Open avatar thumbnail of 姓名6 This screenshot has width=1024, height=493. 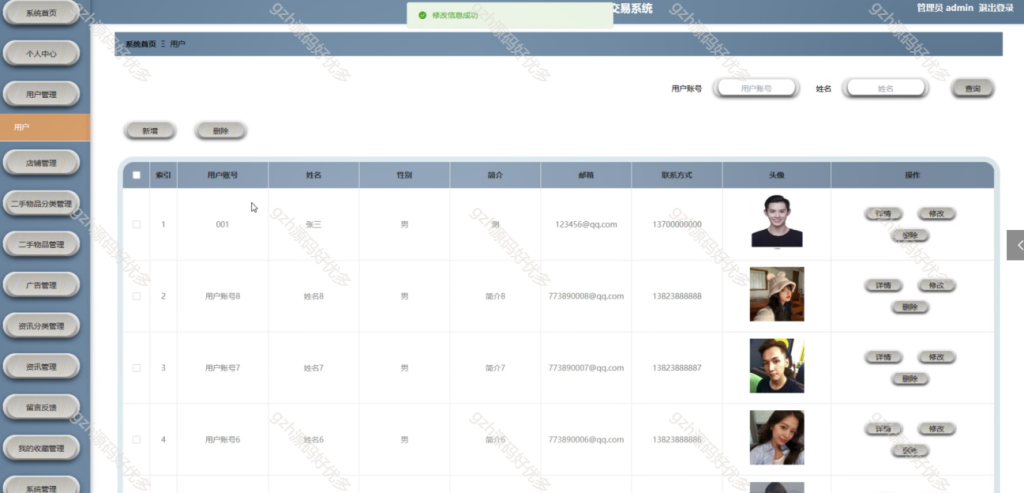pos(776,437)
